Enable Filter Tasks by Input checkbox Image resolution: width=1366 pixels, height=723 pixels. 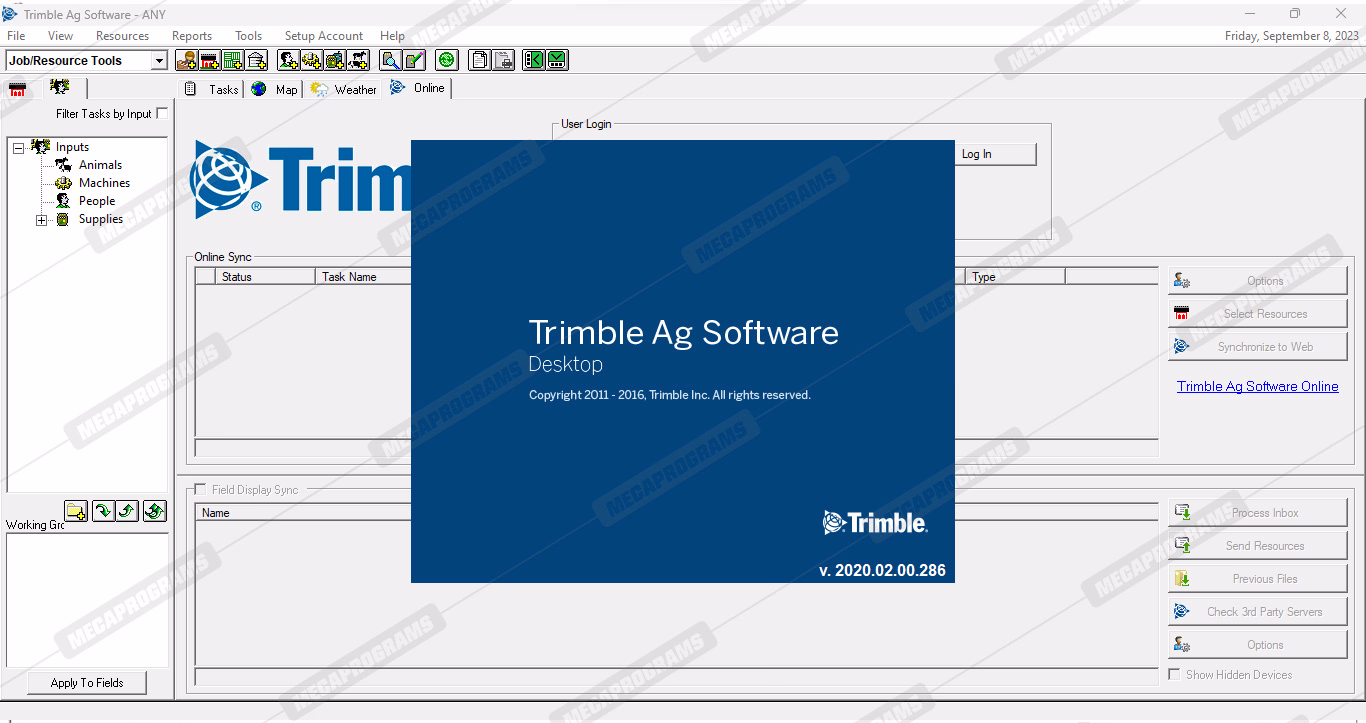(x=162, y=113)
